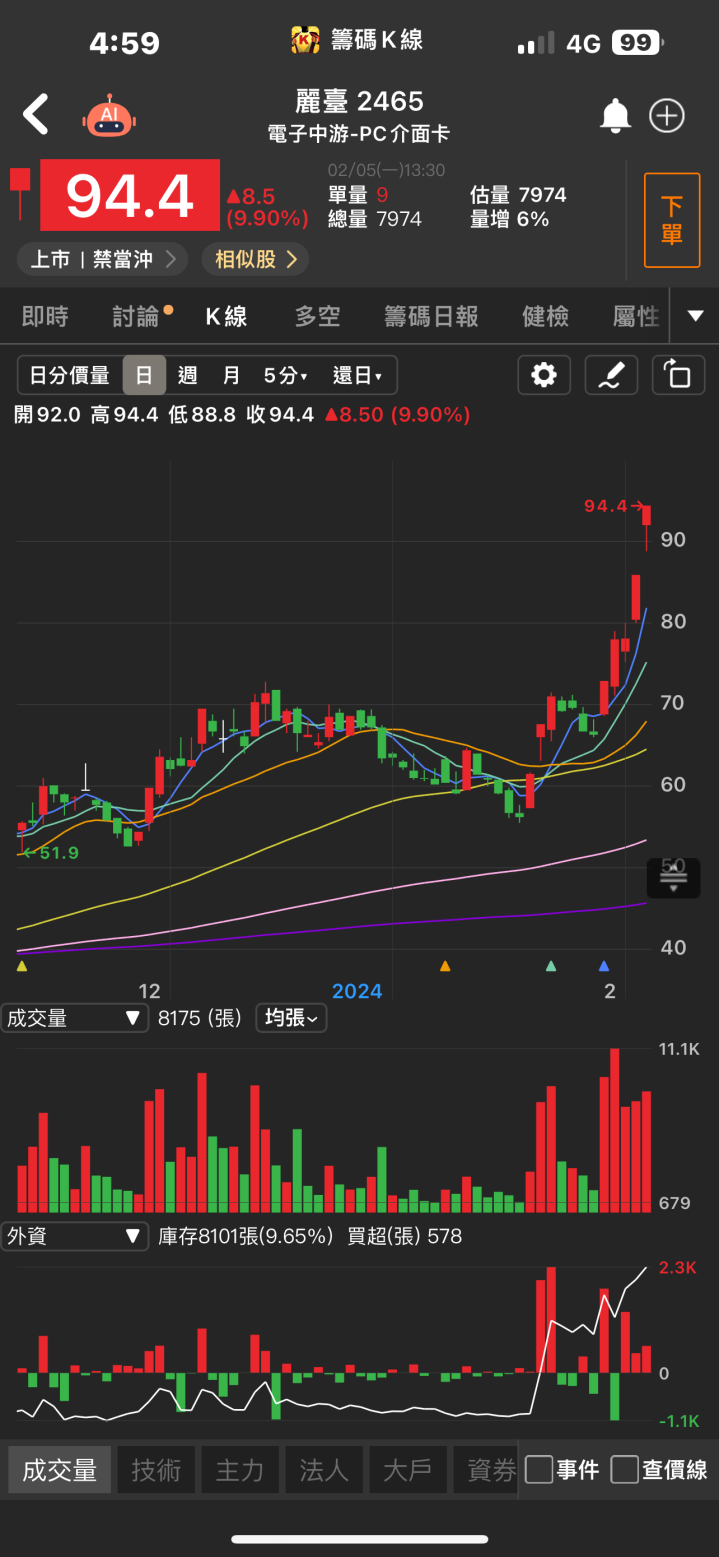This screenshot has width=719, height=1557.
Task: Select the bottom 成交量 indicator tab
Action: [60, 1469]
